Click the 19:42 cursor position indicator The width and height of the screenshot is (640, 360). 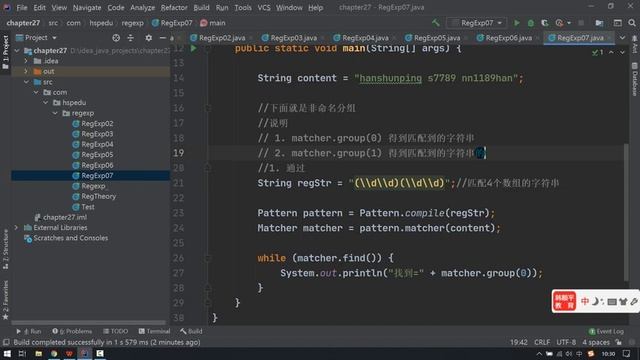[518, 342]
